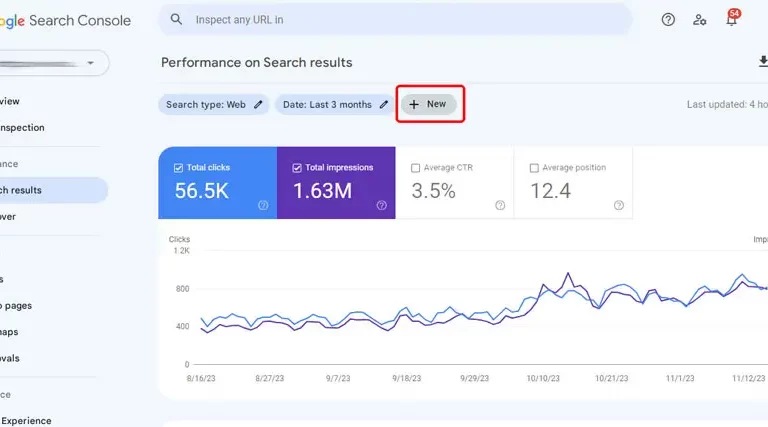Click help icon on Total clicks card
The width and height of the screenshot is (768, 427).
click(263, 205)
